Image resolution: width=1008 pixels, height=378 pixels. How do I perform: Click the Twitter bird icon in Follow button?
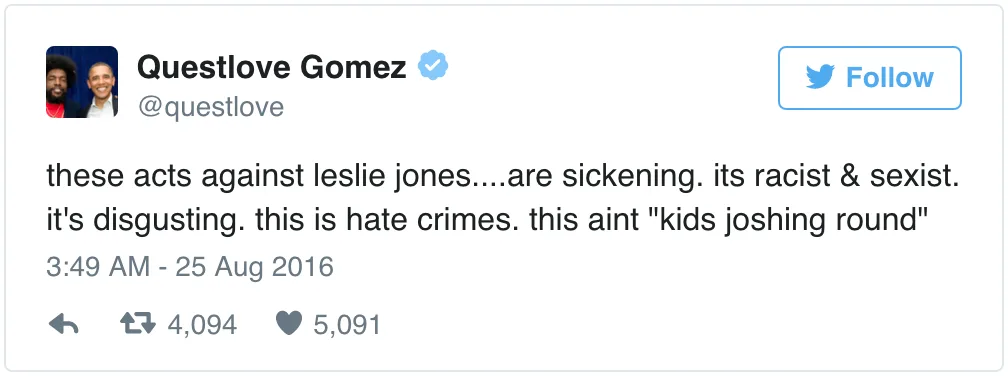(x=820, y=78)
